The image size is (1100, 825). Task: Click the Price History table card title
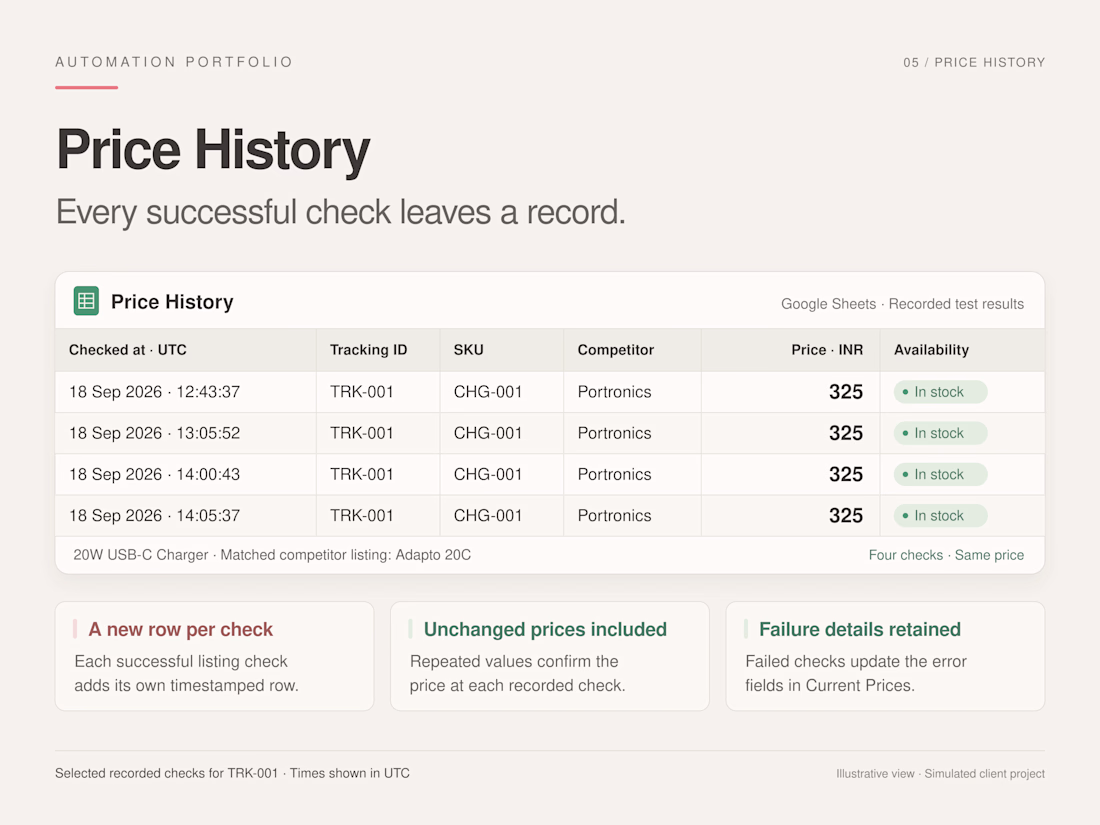172,302
